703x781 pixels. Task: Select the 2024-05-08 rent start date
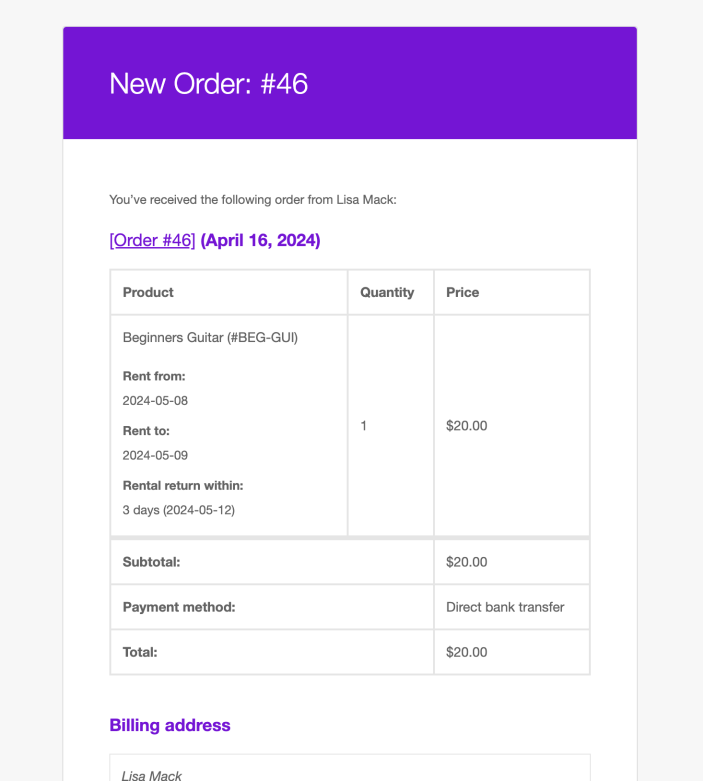[155, 400]
